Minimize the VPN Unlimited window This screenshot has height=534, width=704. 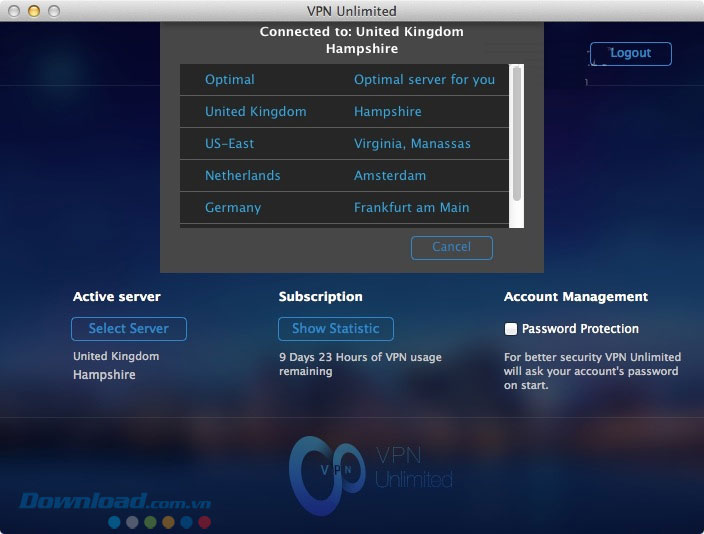pyautogui.click(x=34, y=11)
